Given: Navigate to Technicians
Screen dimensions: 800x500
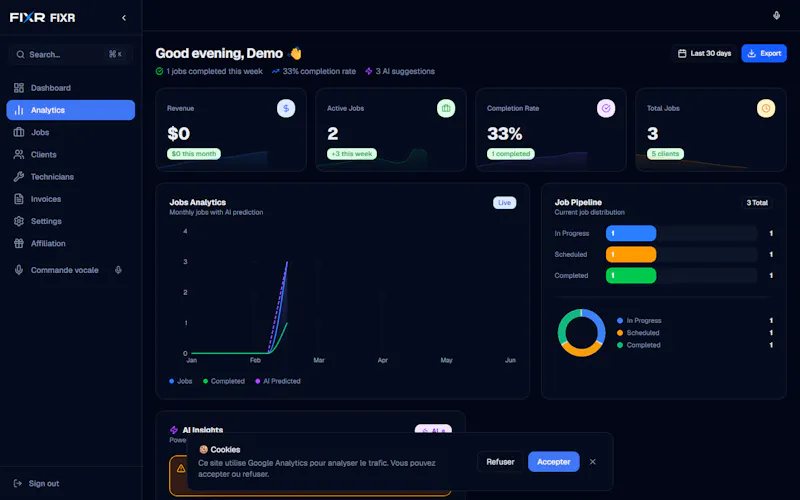Looking at the screenshot, I should click(70, 177).
